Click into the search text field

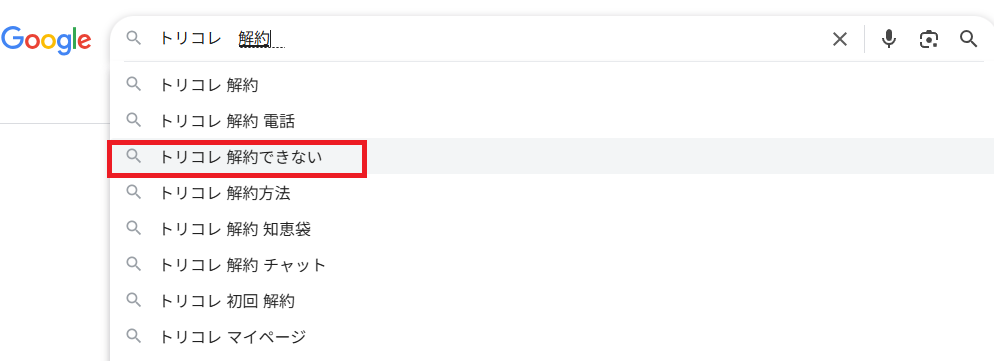(x=488, y=39)
